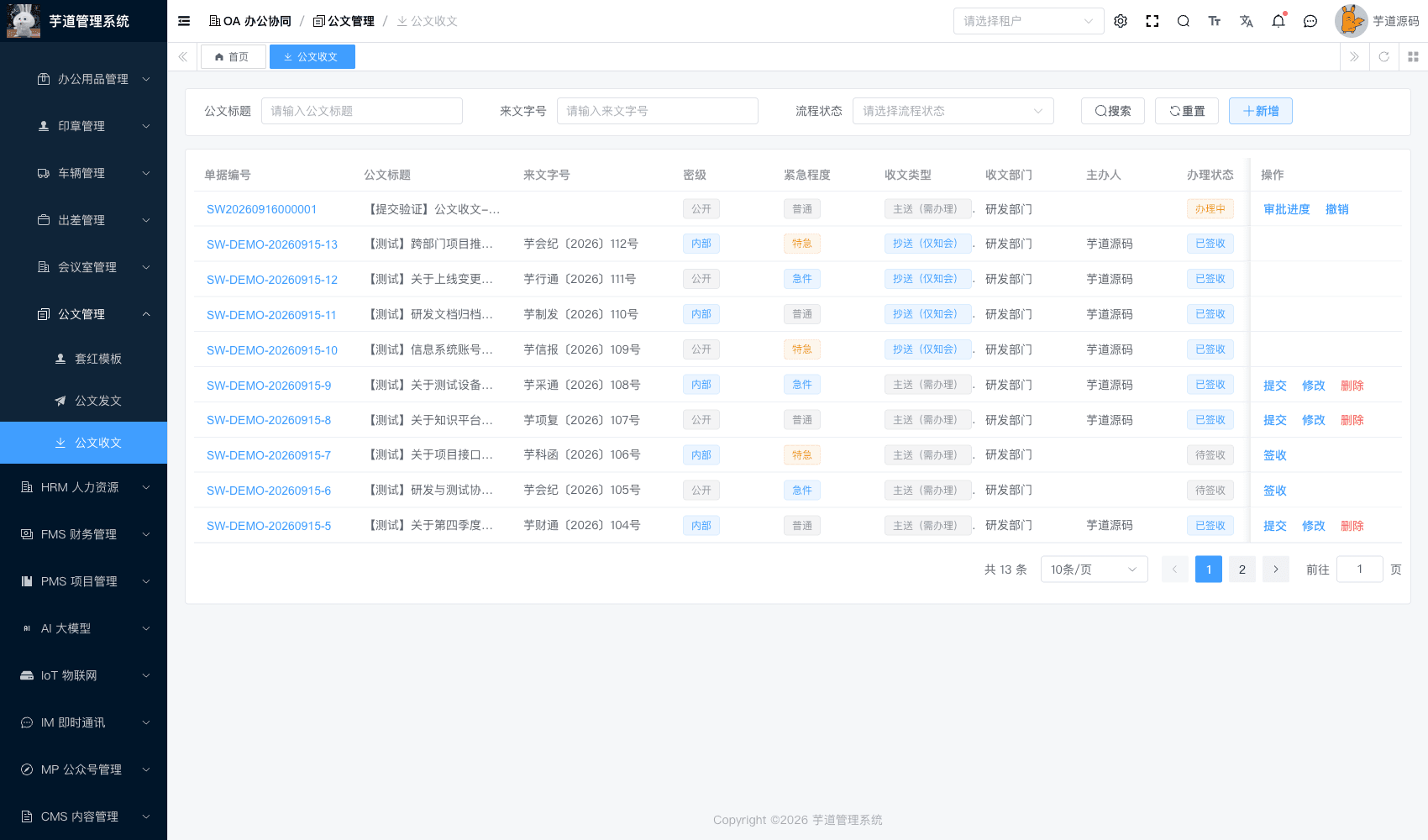Click the 车辆管理 truck icon
The height and width of the screenshot is (840, 1428).
point(44,173)
